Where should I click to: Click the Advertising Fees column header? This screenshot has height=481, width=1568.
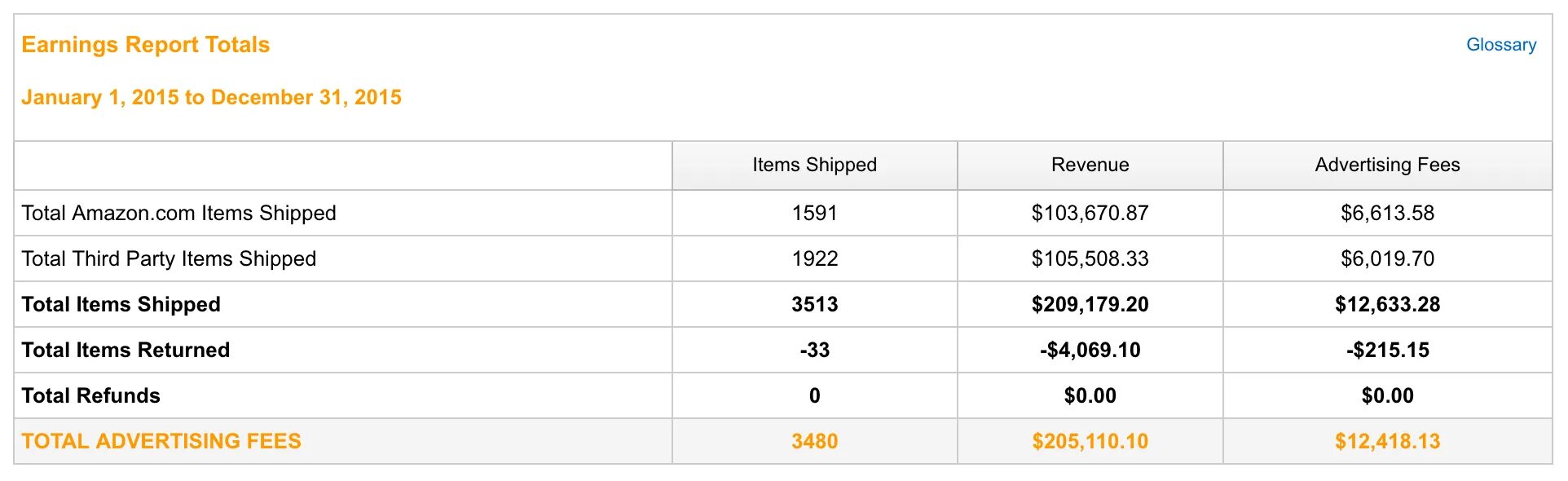pos(1387,165)
